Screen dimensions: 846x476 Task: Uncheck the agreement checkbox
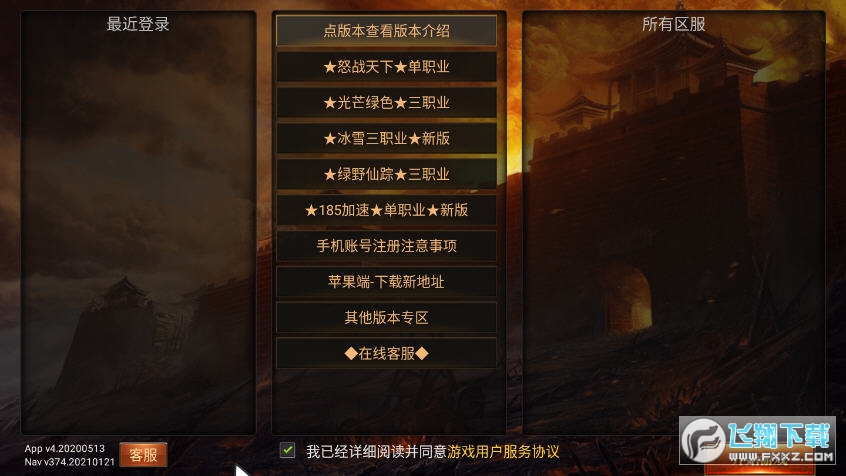pos(288,450)
